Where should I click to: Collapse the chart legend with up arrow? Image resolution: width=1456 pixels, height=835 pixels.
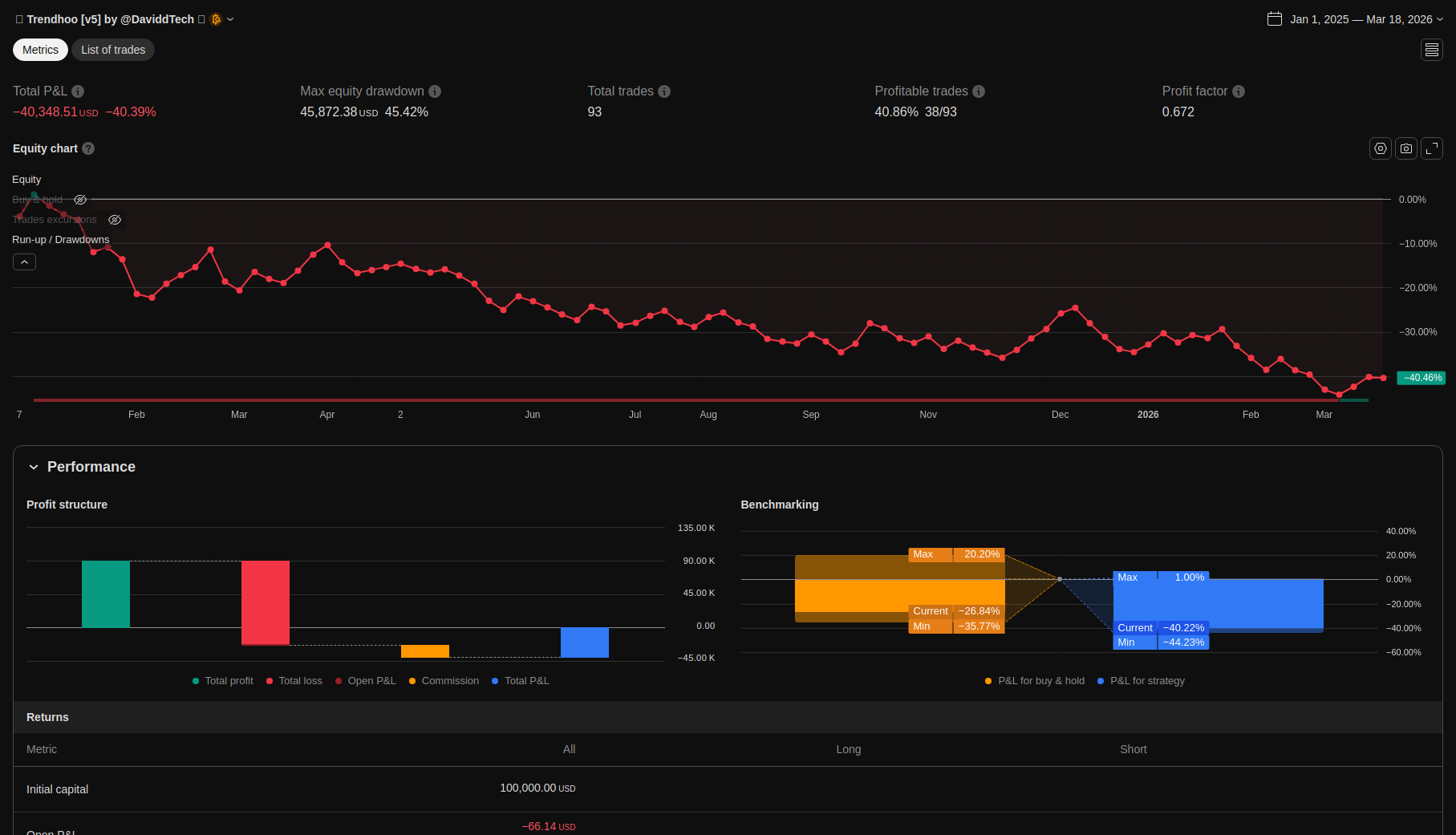[x=24, y=262]
